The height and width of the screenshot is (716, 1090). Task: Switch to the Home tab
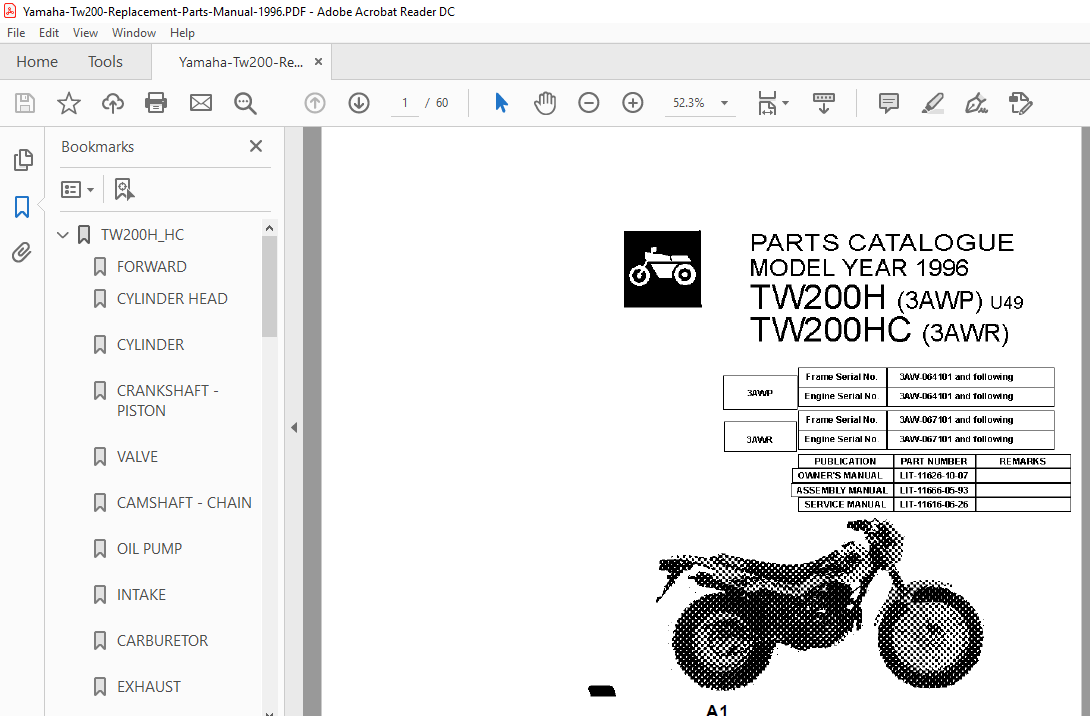(37, 62)
